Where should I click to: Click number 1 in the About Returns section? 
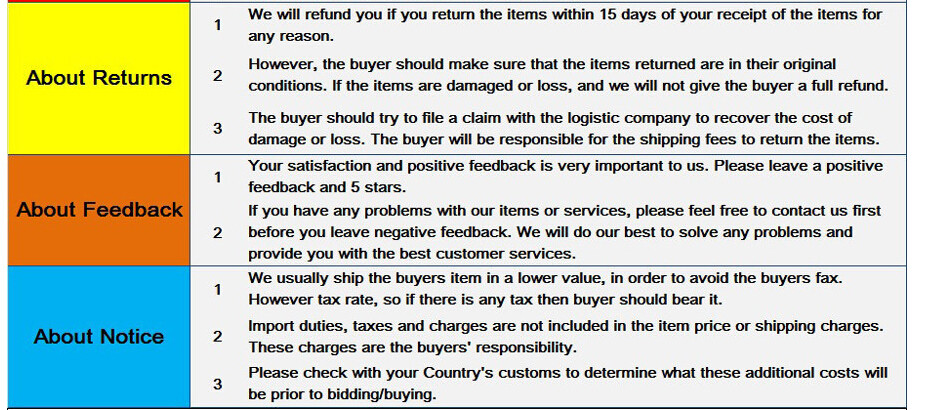pos(218,25)
